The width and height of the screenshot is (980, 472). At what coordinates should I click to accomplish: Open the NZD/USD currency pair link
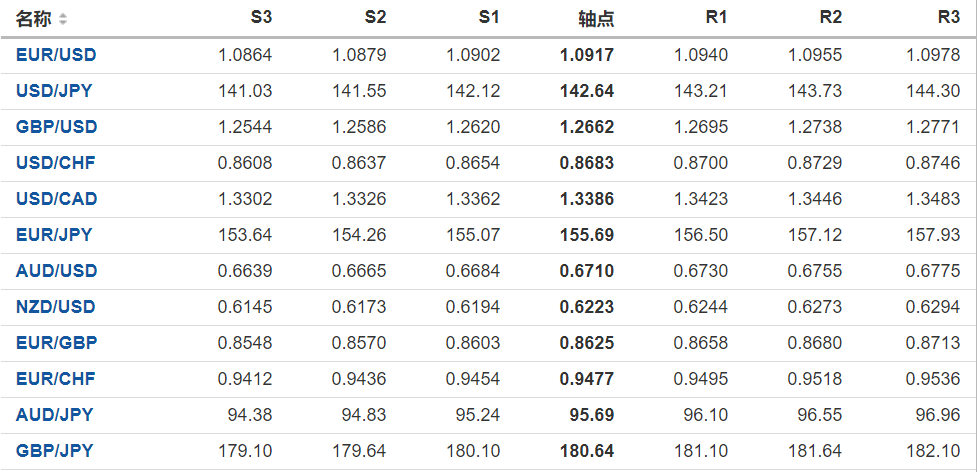tap(56, 307)
